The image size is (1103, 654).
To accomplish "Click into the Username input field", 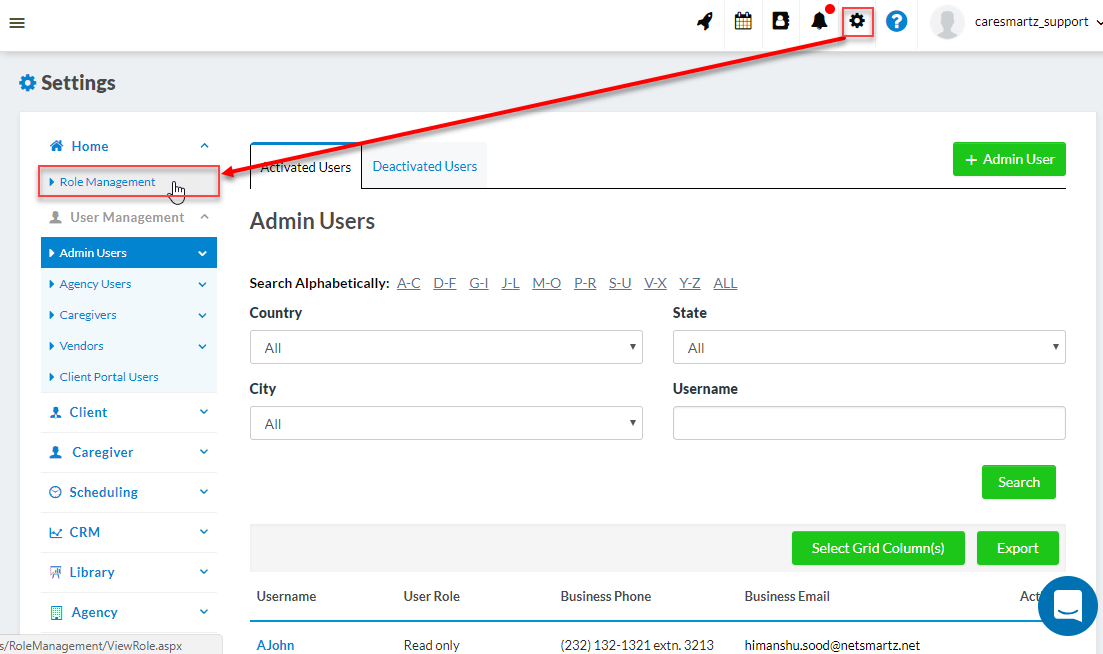I will click(868, 423).
